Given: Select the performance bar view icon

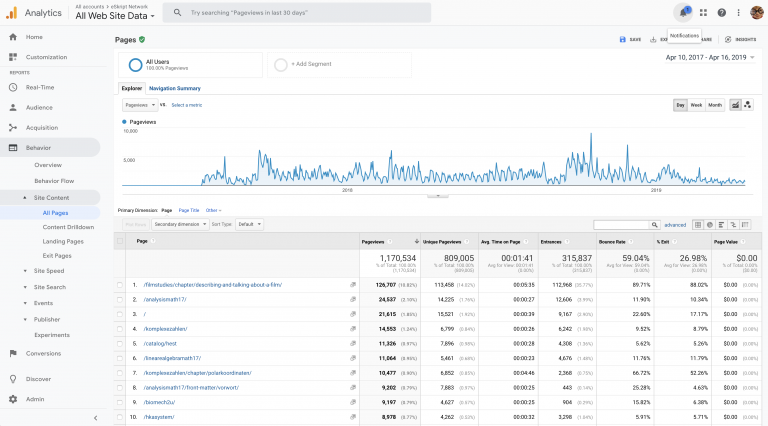Looking at the screenshot, I should point(721,225).
